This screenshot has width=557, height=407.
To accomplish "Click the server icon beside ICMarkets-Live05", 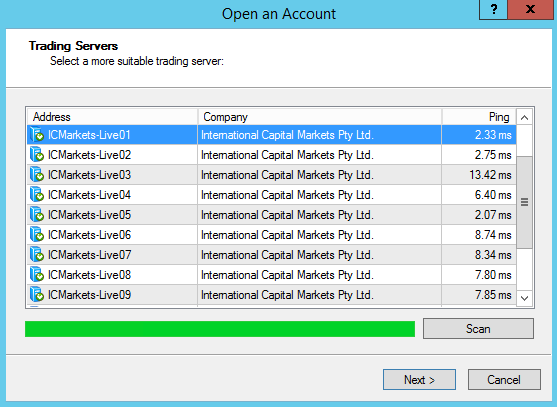I will click(x=37, y=215).
